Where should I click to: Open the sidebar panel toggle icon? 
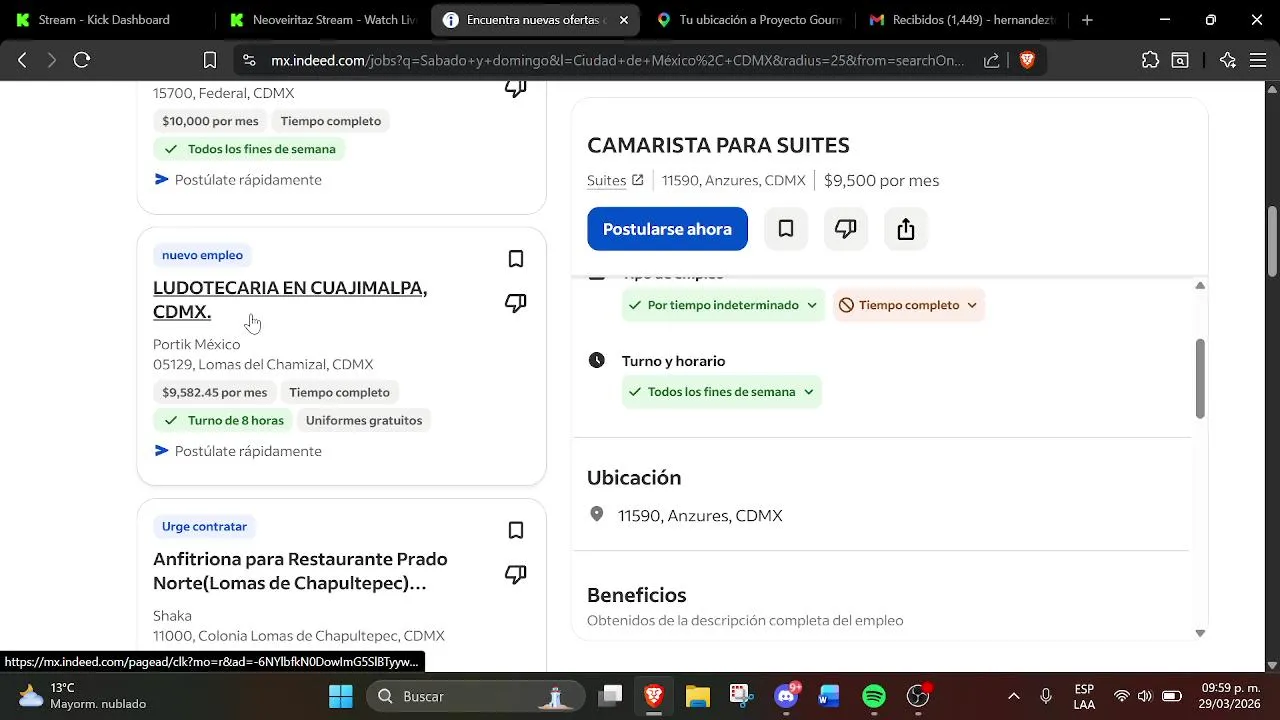click(x=1180, y=60)
